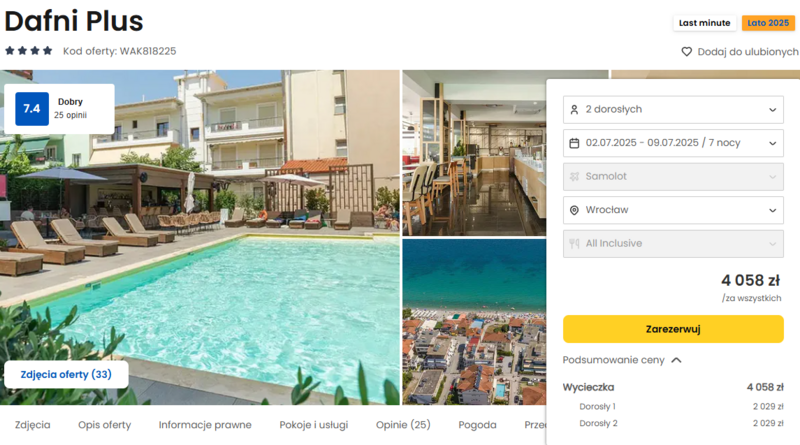Open the Pokoje i usługi tab
Image resolution: width=800 pixels, height=445 pixels.
point(314,425)
